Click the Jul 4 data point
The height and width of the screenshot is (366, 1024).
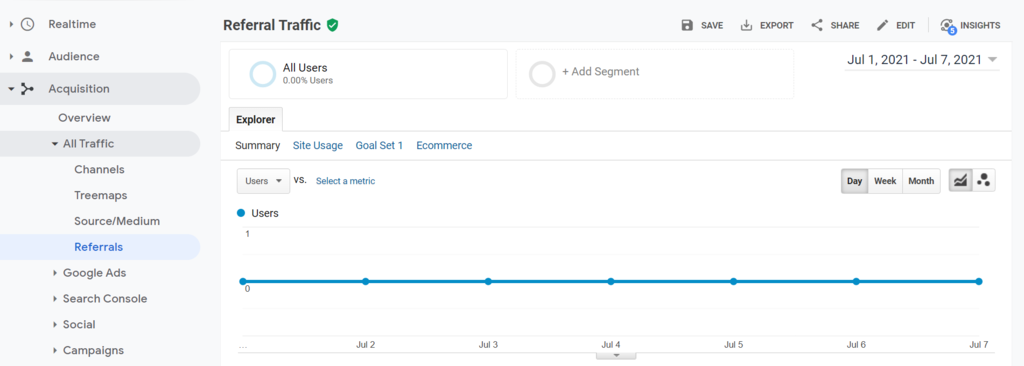click(611, 282)
